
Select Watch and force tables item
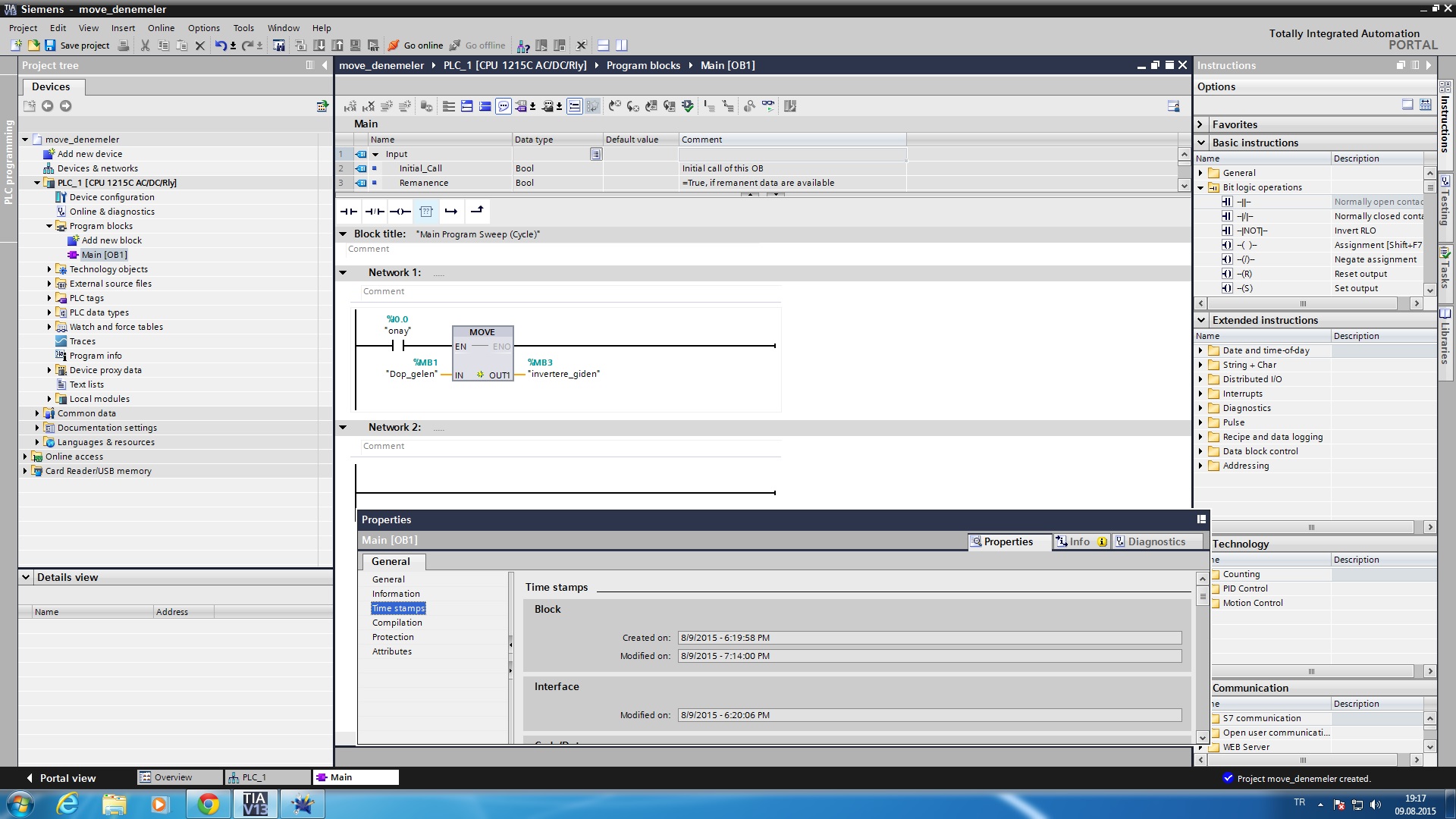(x=116, y=327)
